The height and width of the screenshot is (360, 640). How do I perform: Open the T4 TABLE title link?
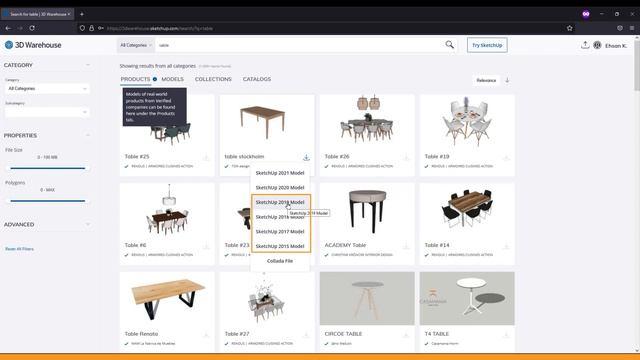pos(437,334)
